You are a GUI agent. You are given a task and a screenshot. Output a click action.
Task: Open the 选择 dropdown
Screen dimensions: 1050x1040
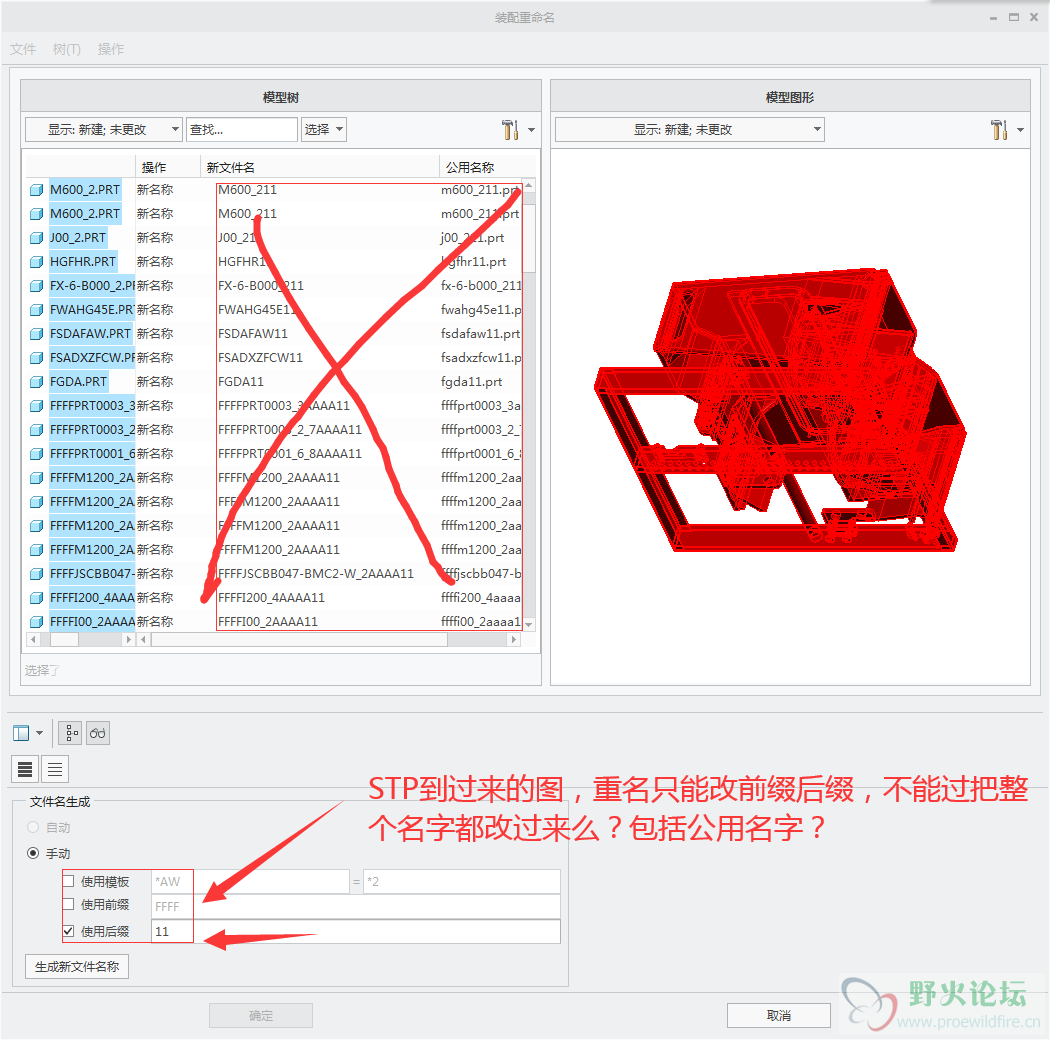coord(323,130)
